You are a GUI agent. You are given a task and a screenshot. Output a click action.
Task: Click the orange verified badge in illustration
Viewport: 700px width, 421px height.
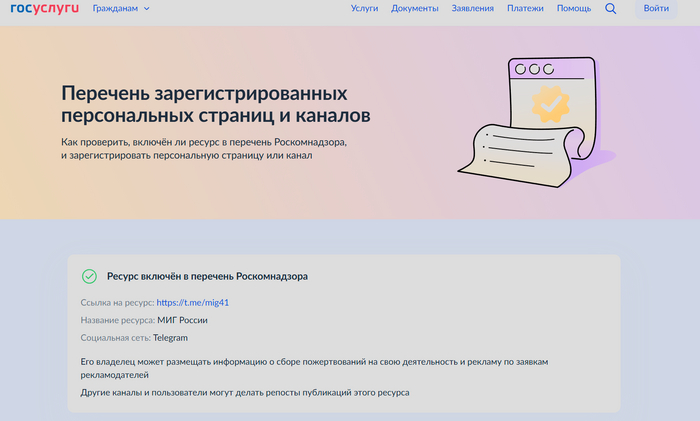549,103
